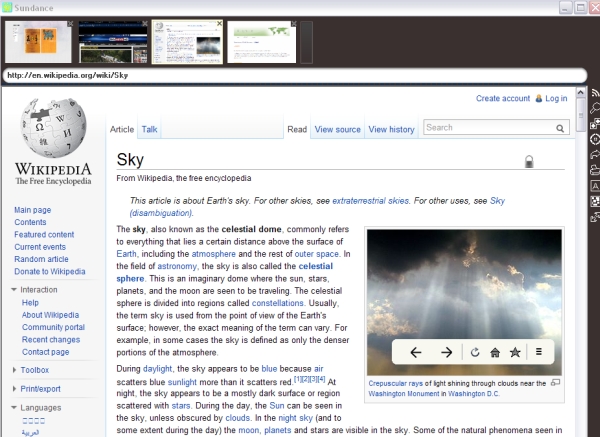Reload the page with the refresh icon
This screenshot has height=437, width=600.
[x=475, y=352]
